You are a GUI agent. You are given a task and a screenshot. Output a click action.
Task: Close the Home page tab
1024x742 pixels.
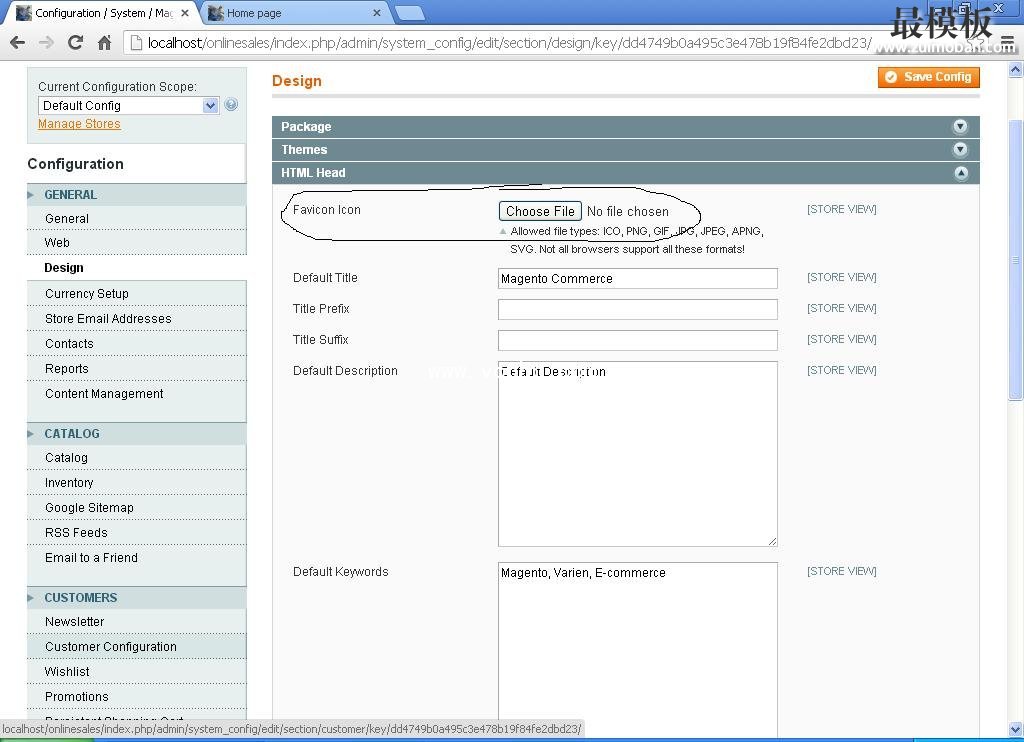[377, 12]
